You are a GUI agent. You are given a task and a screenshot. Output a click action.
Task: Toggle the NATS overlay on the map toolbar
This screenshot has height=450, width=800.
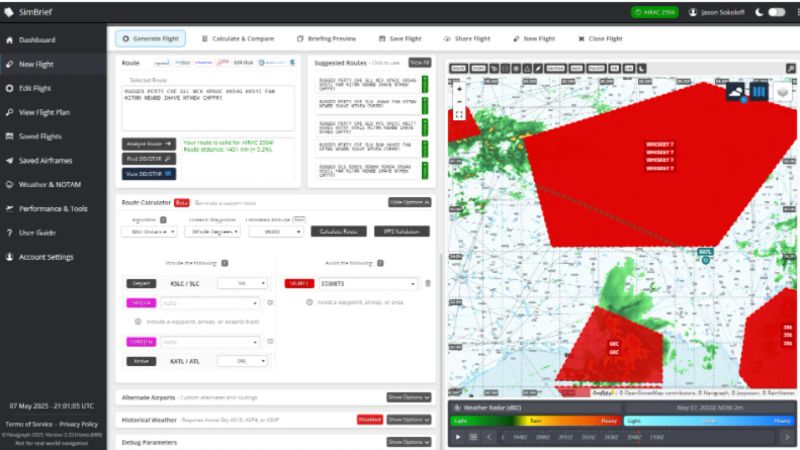pyautogui.click(x=576, y=68)
